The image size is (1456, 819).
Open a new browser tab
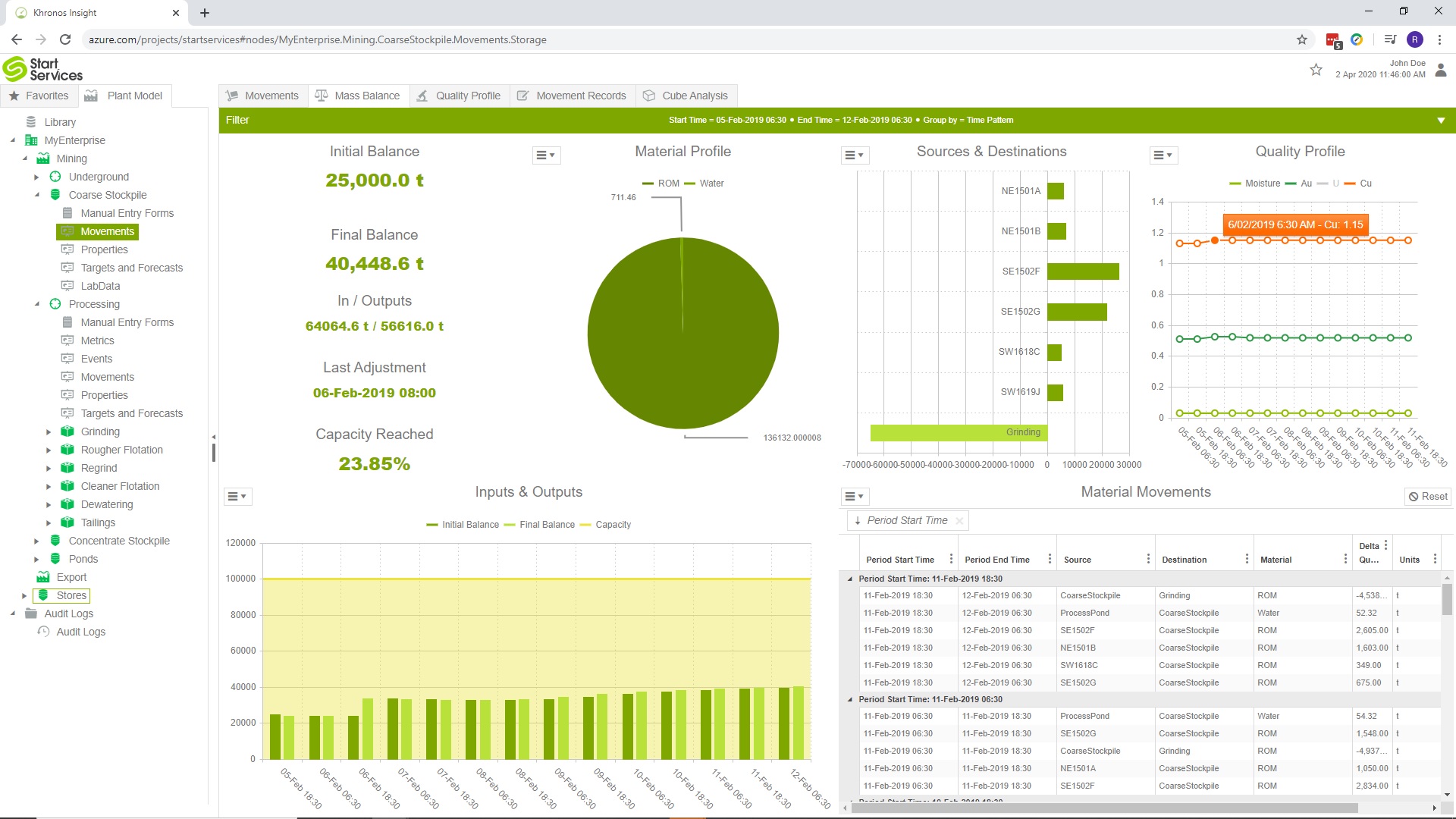coord(205,13)
